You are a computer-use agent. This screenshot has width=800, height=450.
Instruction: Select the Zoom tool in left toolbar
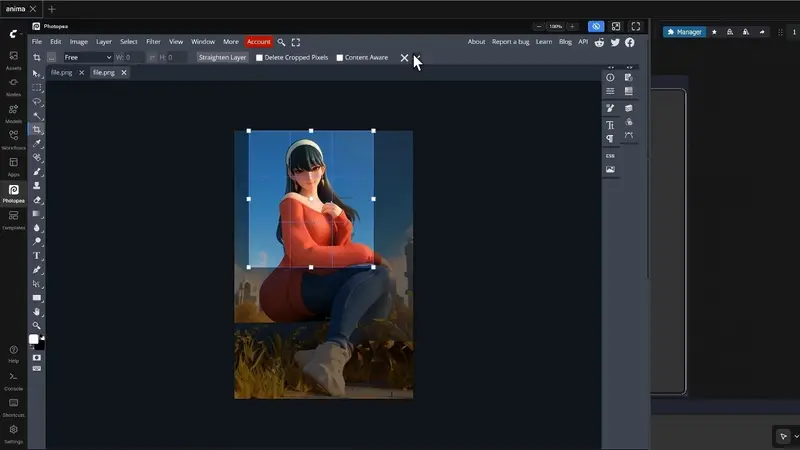[x=37, y=325]
